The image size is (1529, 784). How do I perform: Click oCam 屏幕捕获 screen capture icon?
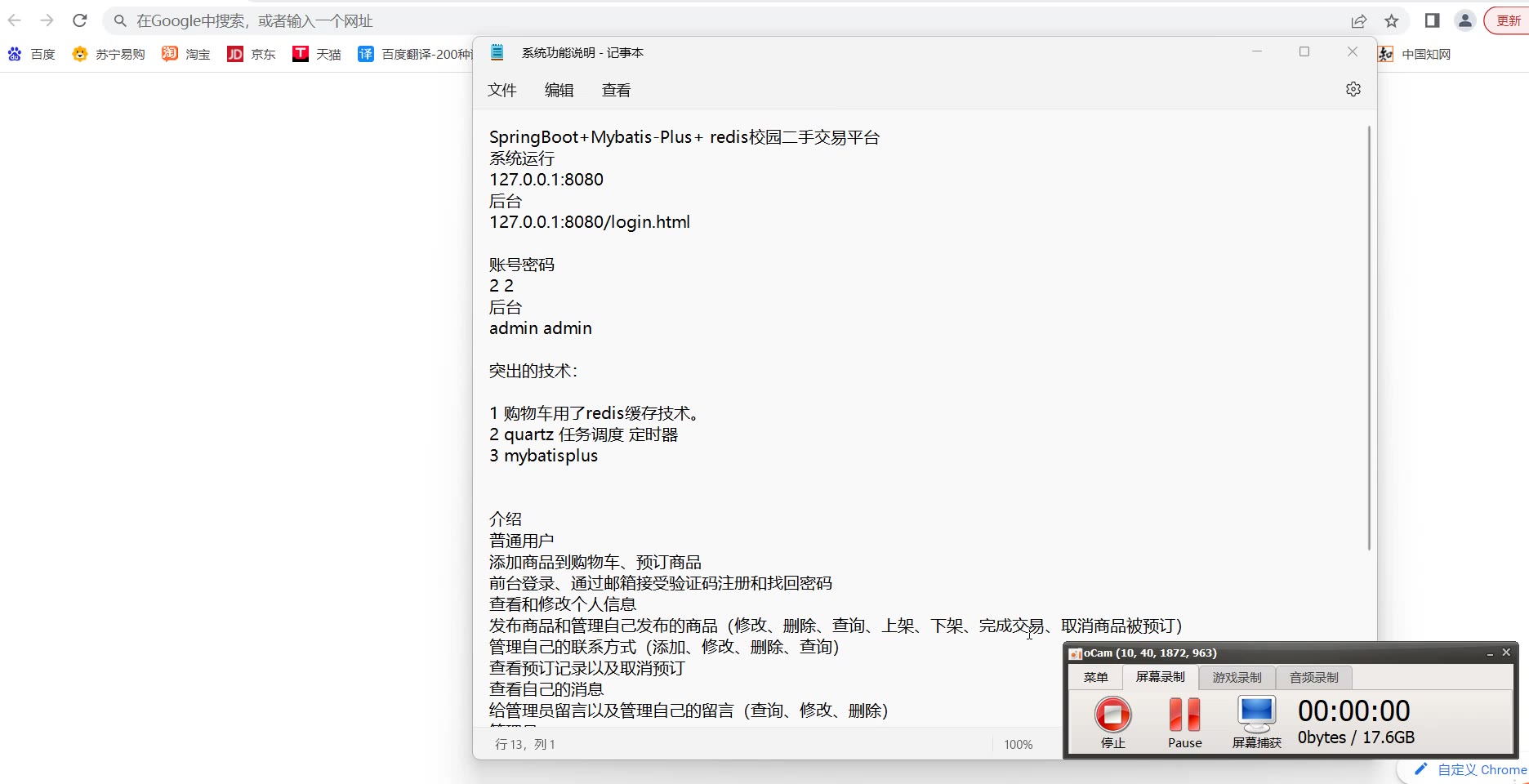(1256, 722)
